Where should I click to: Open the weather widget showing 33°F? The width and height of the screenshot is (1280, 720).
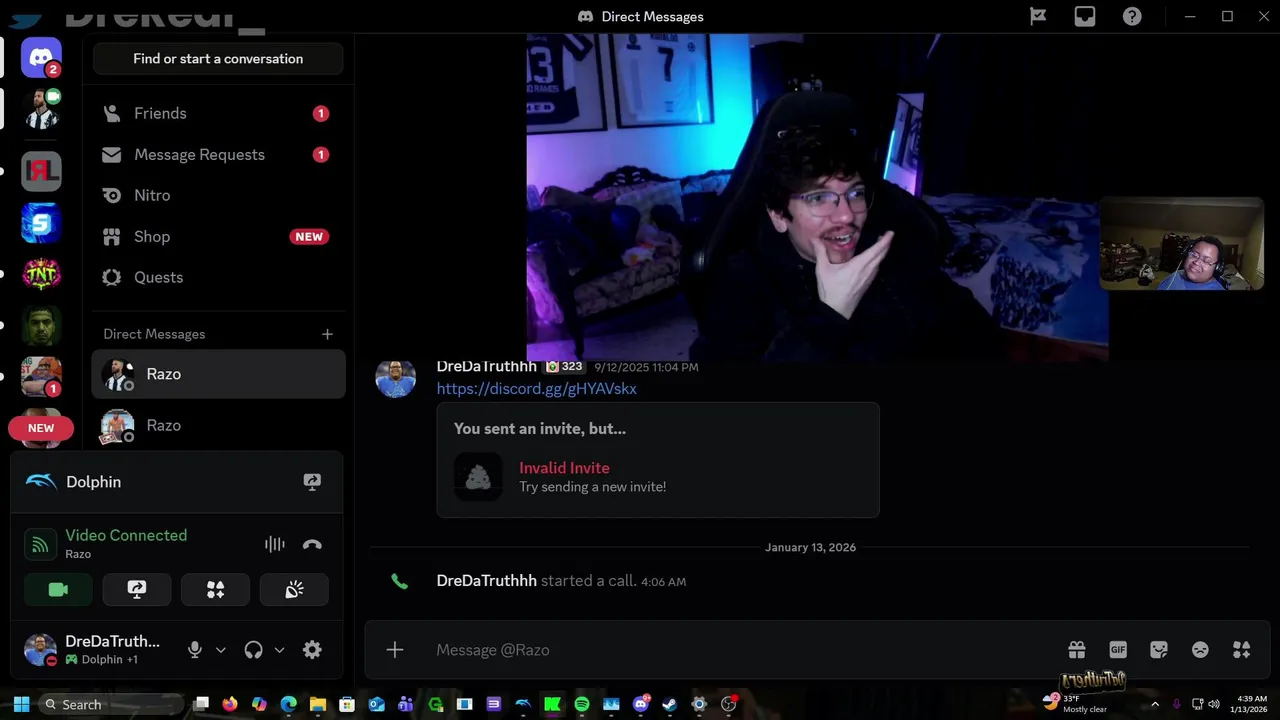pyautogui.click(x=1075, y=703)
